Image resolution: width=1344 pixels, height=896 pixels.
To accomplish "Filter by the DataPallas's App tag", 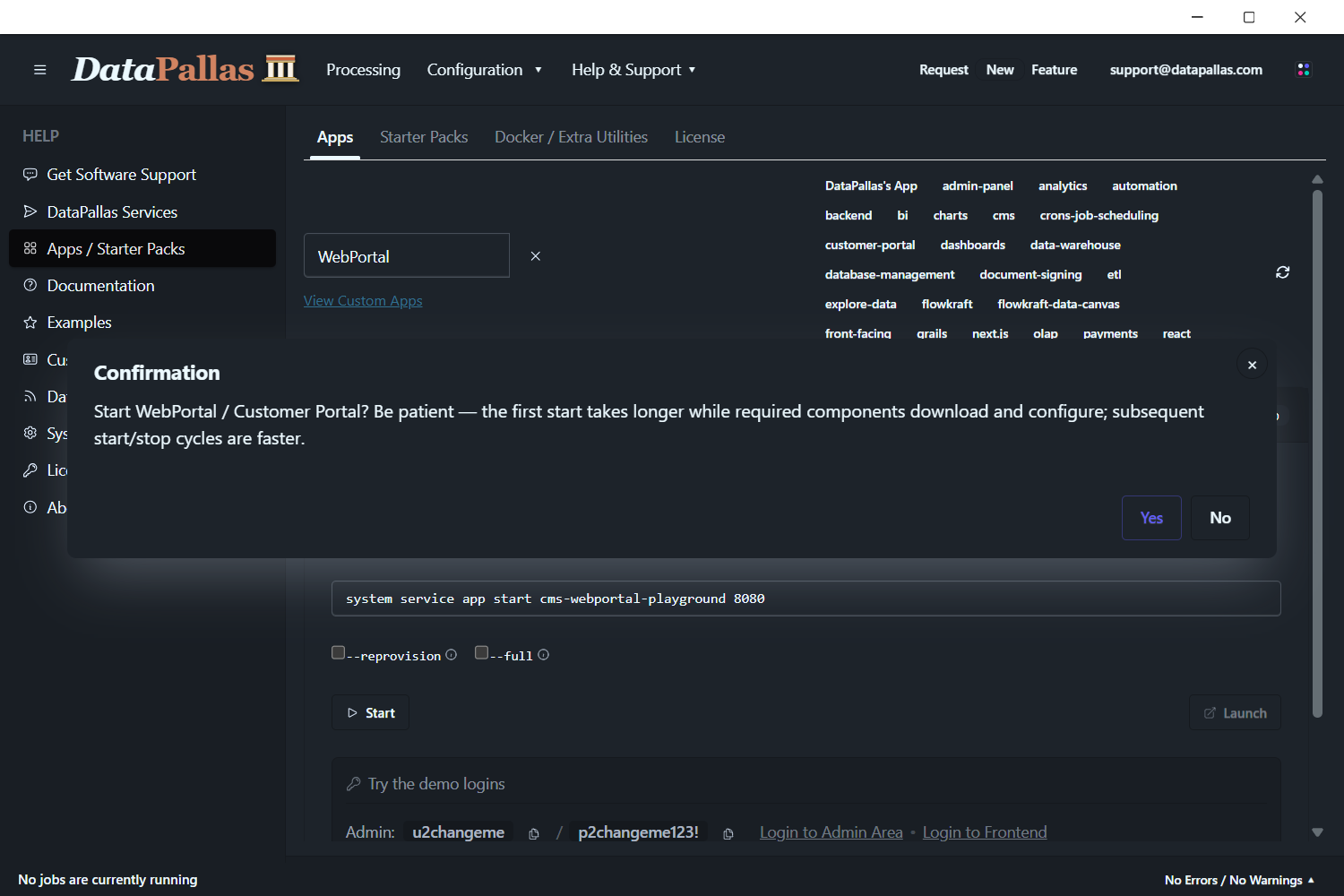I will pos(871,185).
